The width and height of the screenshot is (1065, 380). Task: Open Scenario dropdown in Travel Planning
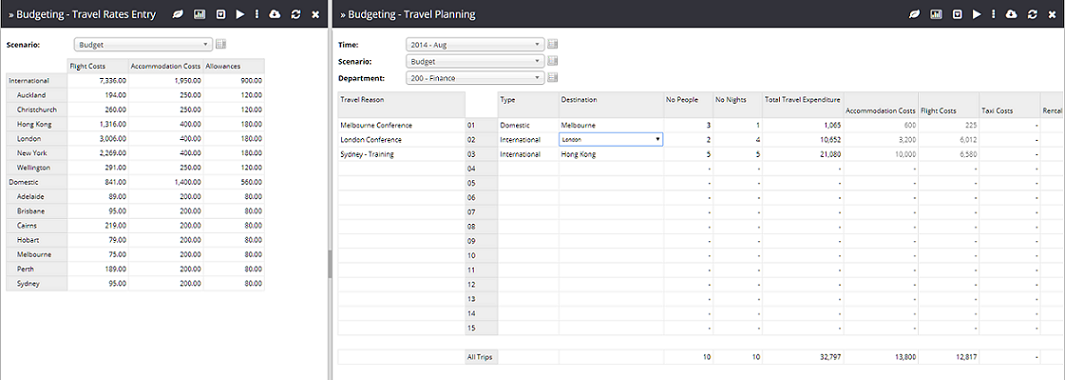475,61
